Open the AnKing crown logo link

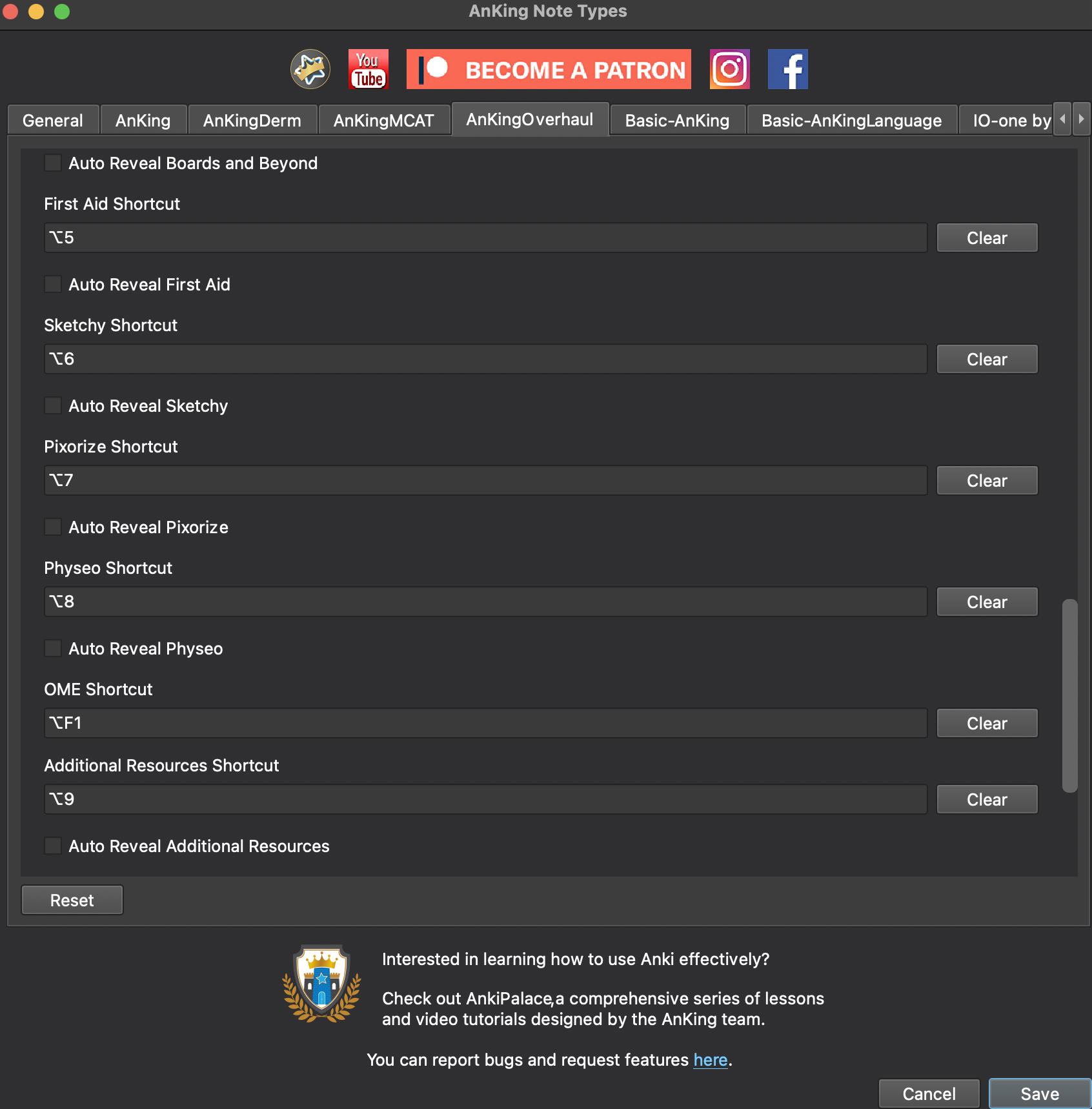(x=310, y=69)
